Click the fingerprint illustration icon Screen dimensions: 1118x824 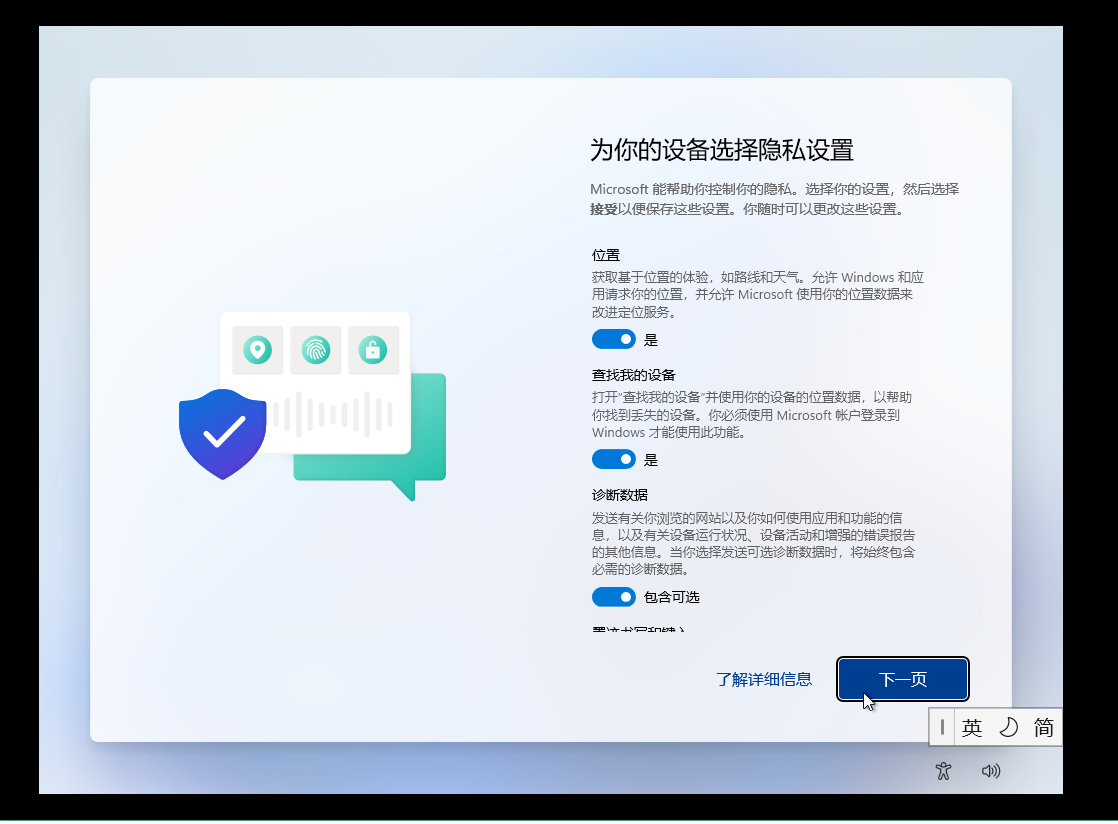316,350
